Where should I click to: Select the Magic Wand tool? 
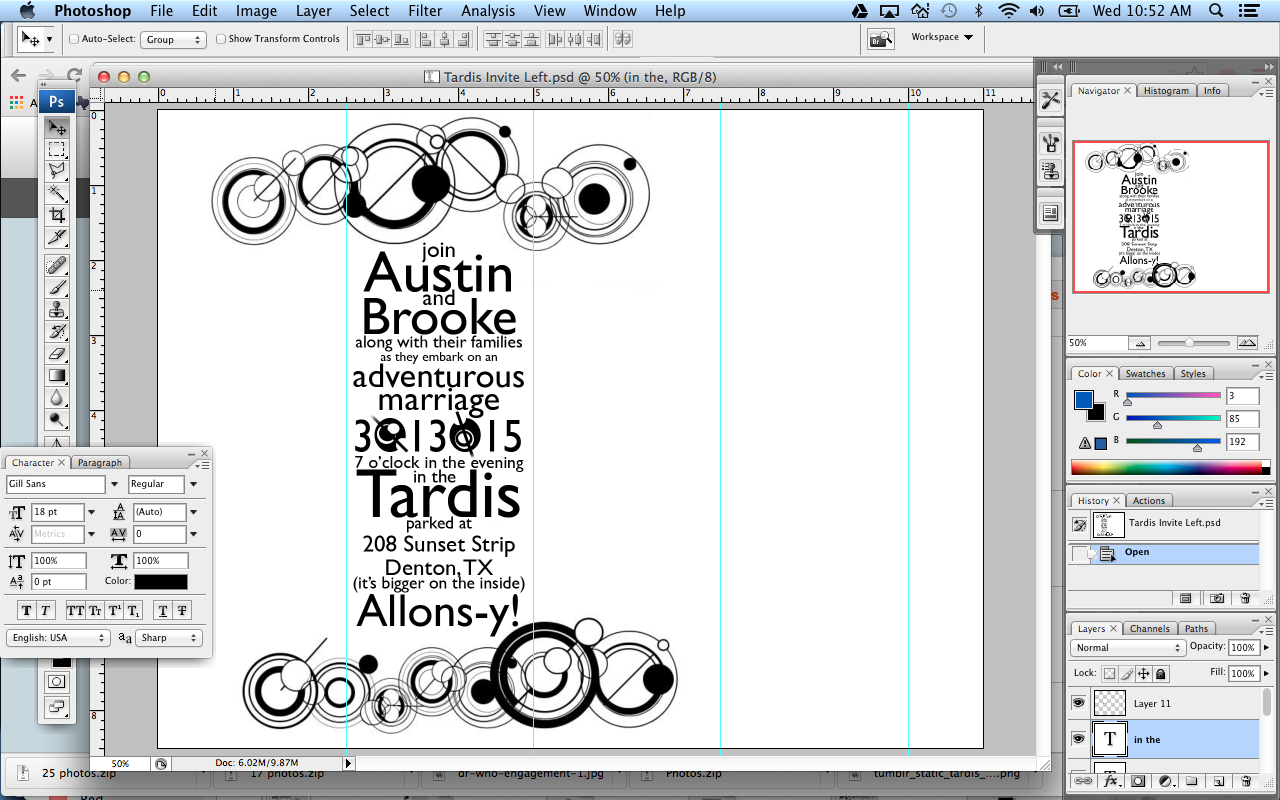tap(57, 193)
